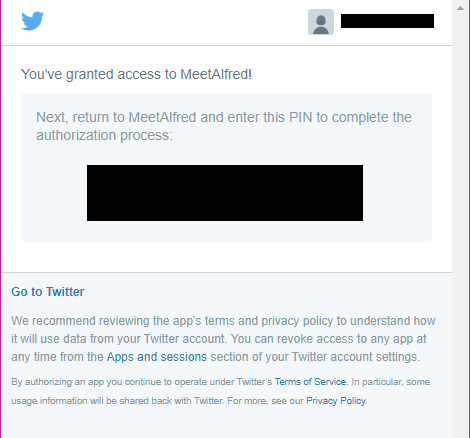Click "section of your Twitter account settings" text

point(315,357)
